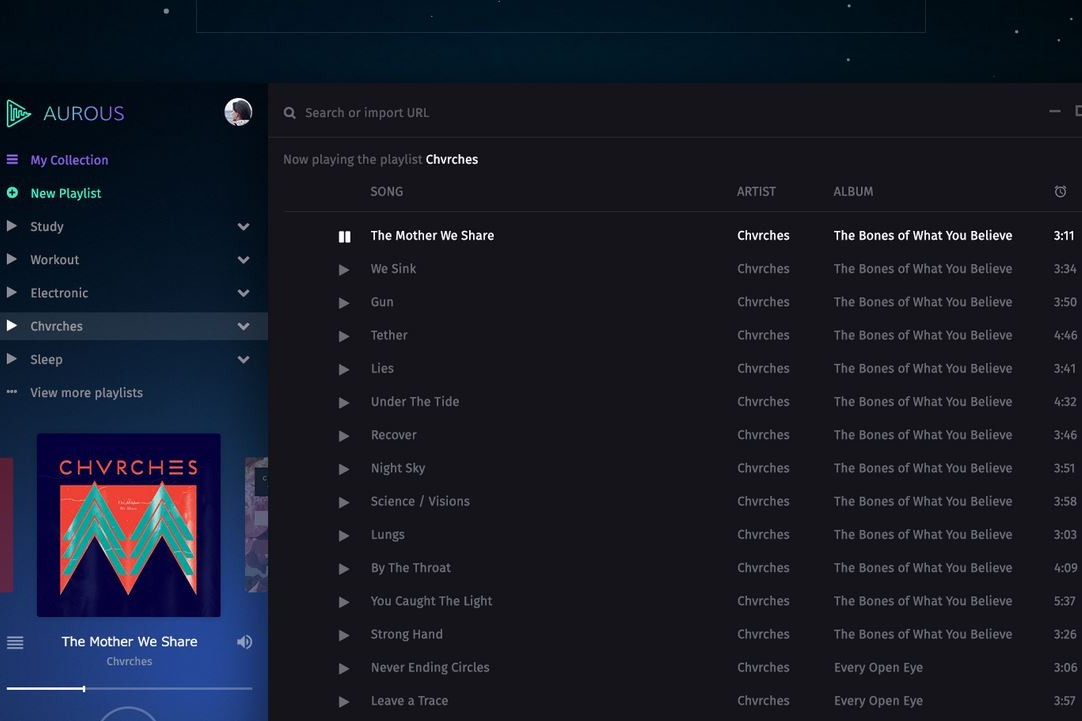Collapse the Chvrches playlist chevron

(x=243, y=326)
